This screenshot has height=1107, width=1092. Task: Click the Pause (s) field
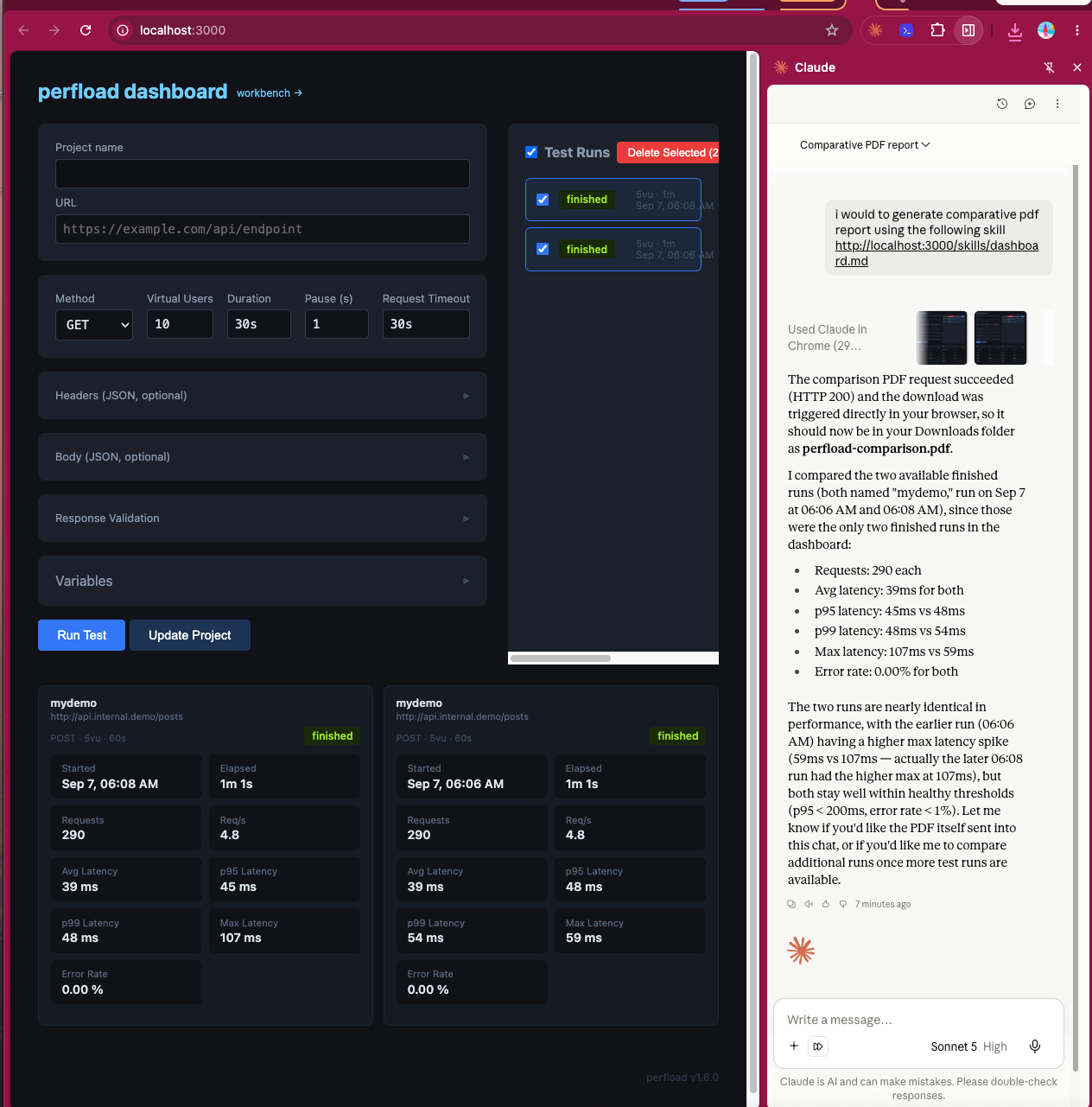point(337,324)
